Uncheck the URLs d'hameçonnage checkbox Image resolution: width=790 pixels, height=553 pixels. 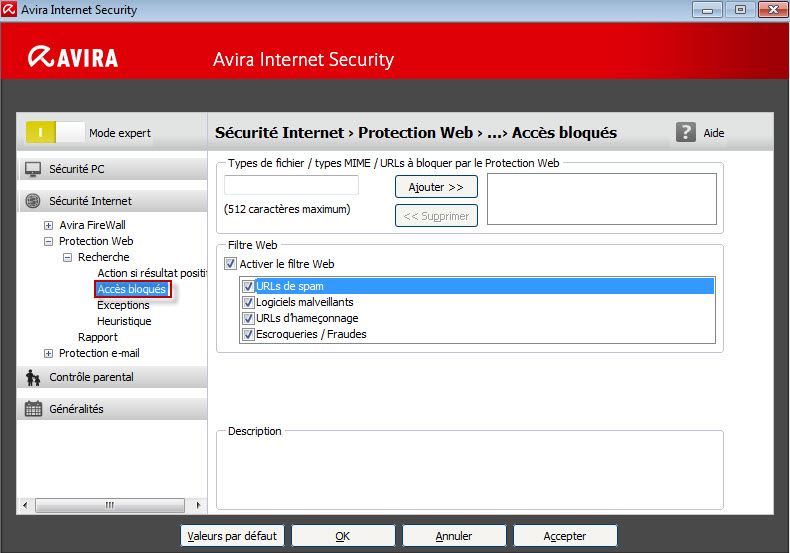248,318
